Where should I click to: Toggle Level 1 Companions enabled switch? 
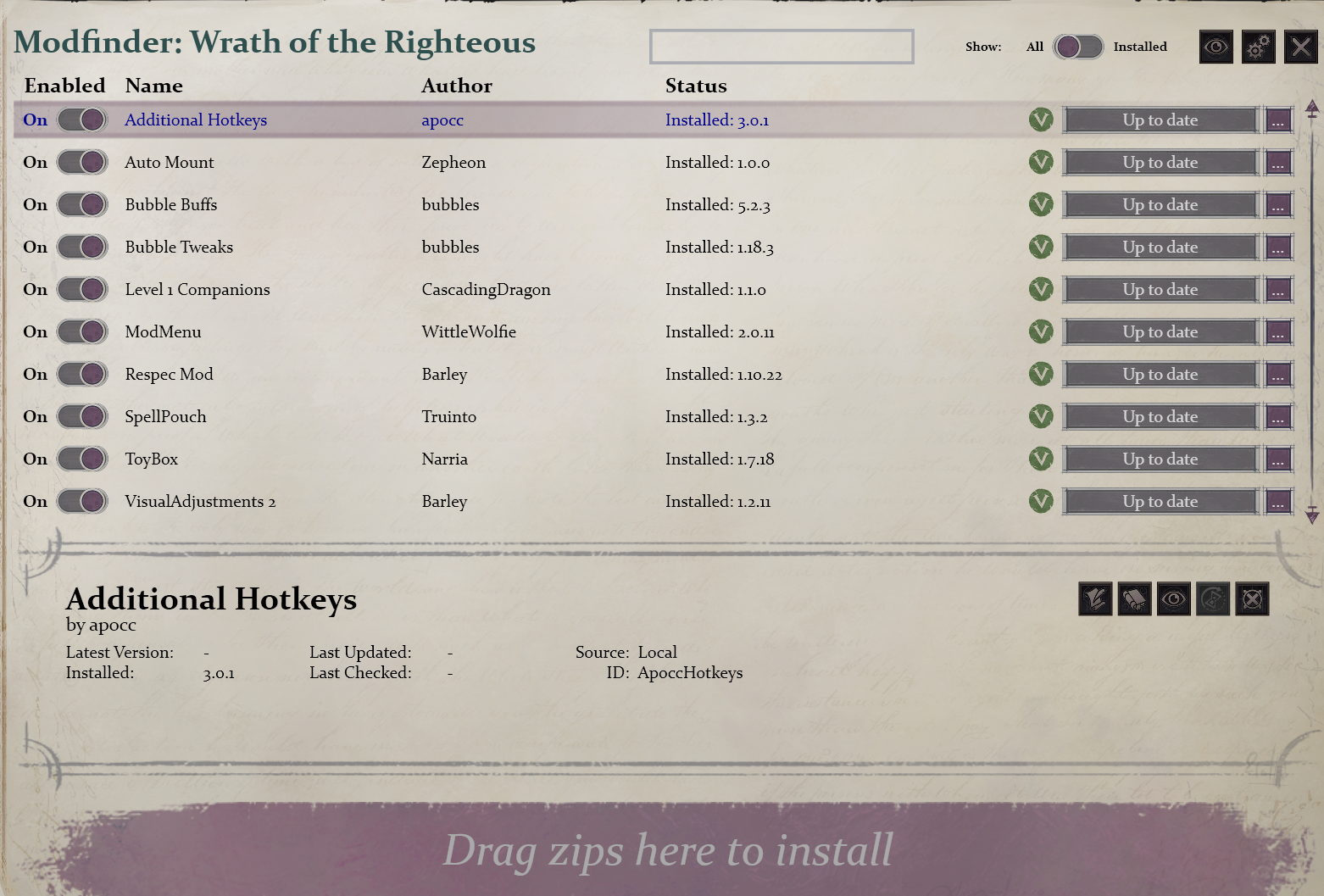click(82, 289)
